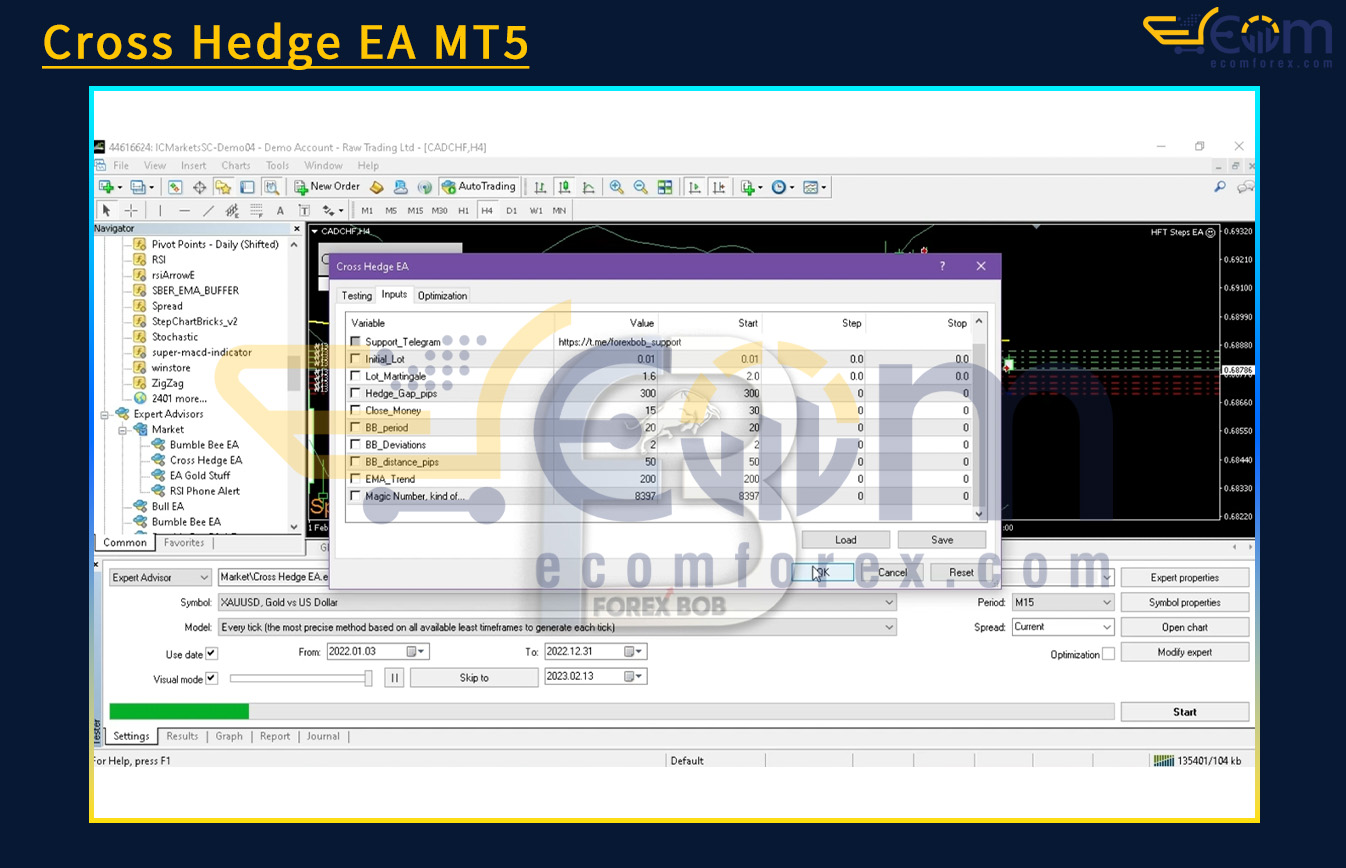
Task: Select the crosshair tool
Action: point(130,210)
